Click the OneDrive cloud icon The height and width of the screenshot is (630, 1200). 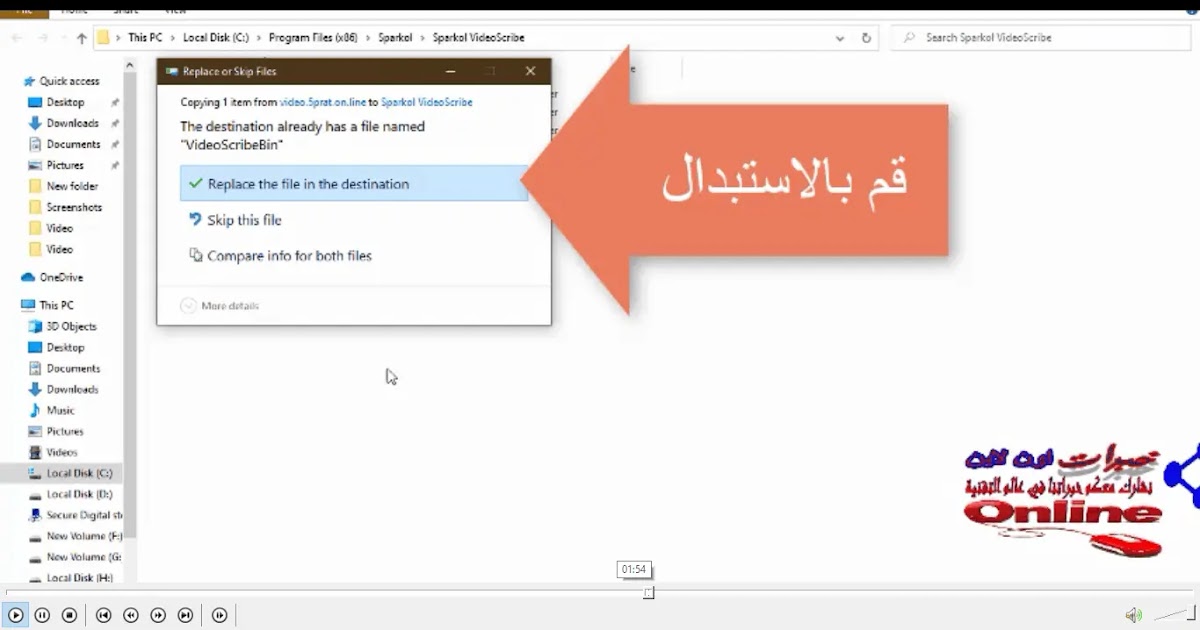pyautogui.click(x=28, y=277)
